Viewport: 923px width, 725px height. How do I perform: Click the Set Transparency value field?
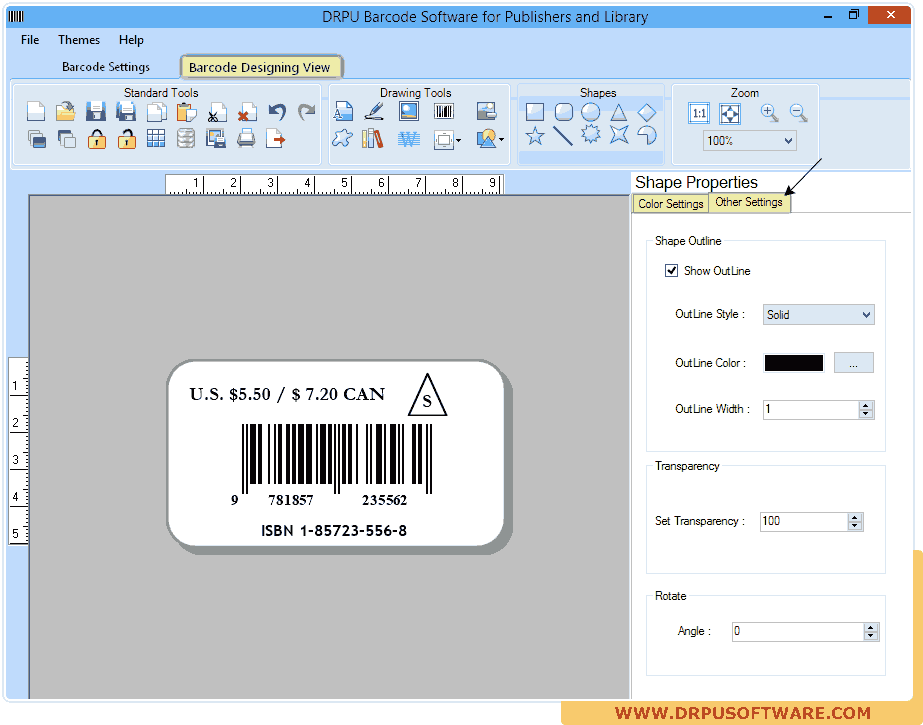click(804, 521)
